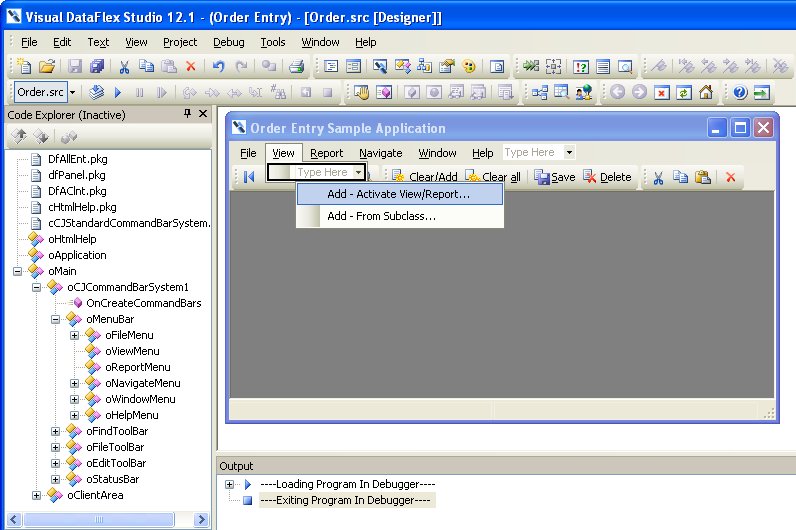796x530 pixels.
Task: Open the Debug menu in Studio
Action: point(228,42)
